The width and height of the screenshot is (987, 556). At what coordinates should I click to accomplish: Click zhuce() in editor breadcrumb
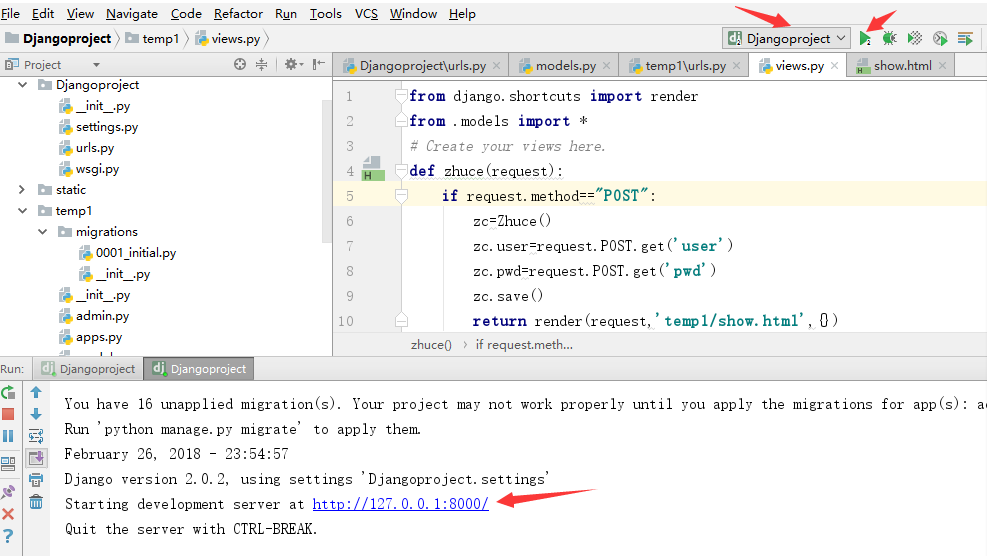click(x=431, y=344)
